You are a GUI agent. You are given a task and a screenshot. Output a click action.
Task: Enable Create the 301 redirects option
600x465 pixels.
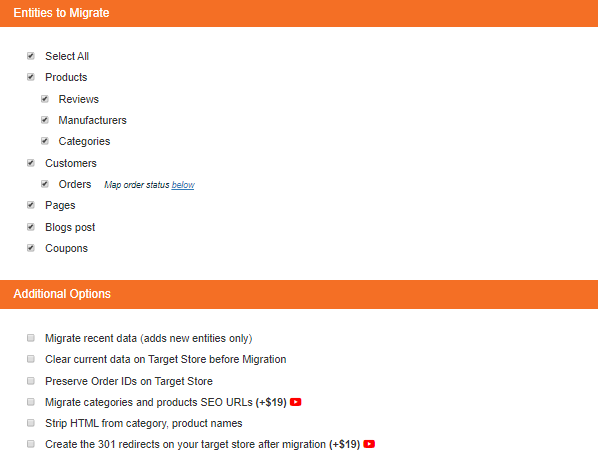tap(31, 444)
